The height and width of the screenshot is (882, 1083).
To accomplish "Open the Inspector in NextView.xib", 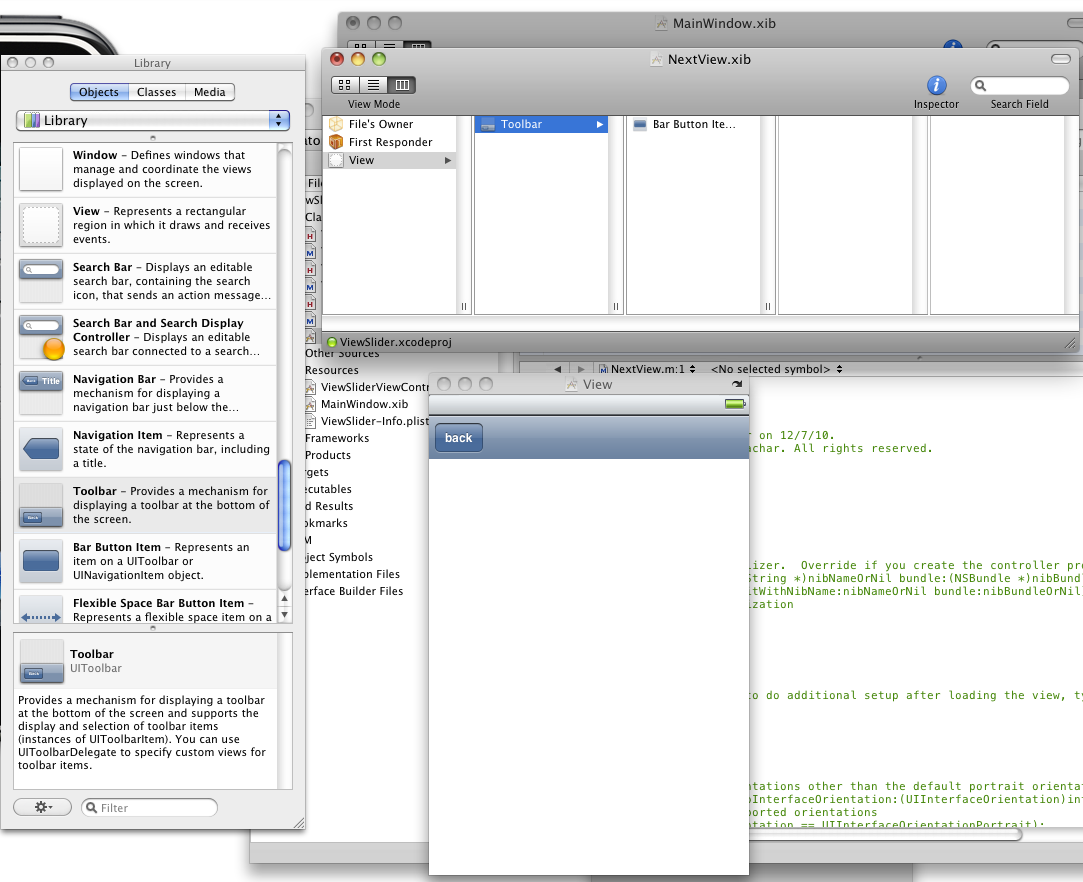I will coord(936,85).
